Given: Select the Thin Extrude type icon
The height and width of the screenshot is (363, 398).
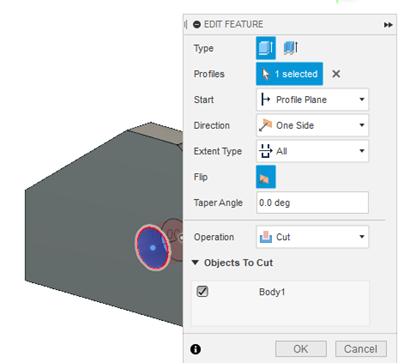Looking at the screenshot, I should point(291,48).
